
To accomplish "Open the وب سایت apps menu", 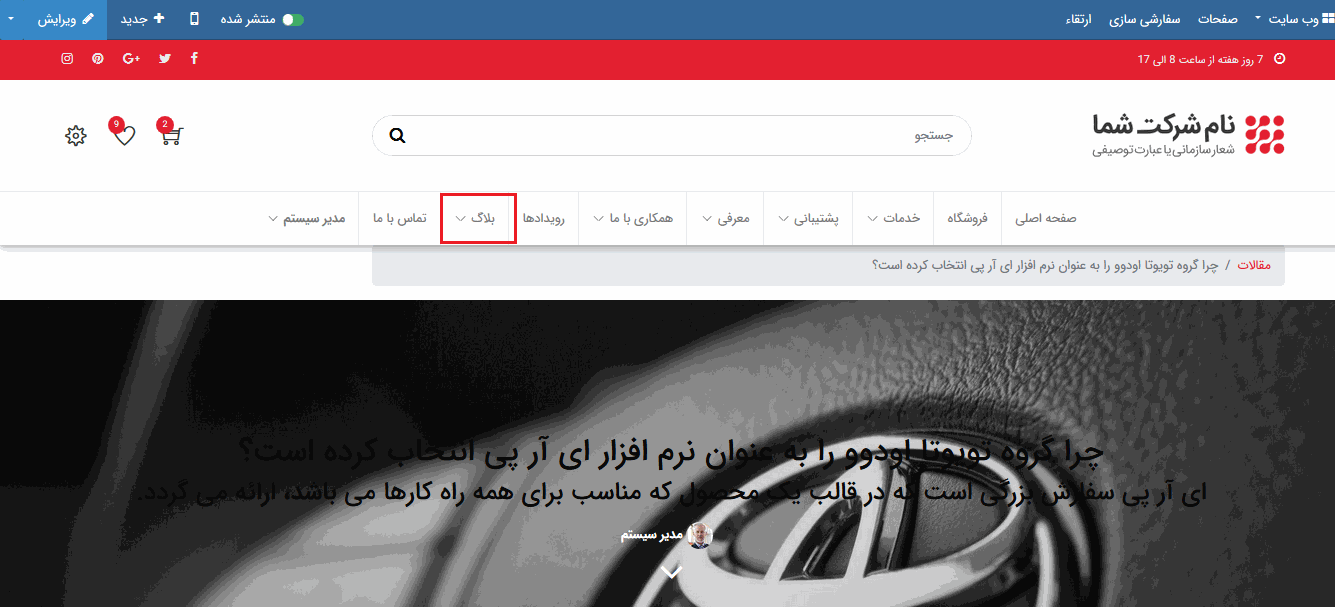I will point(1294,19).
